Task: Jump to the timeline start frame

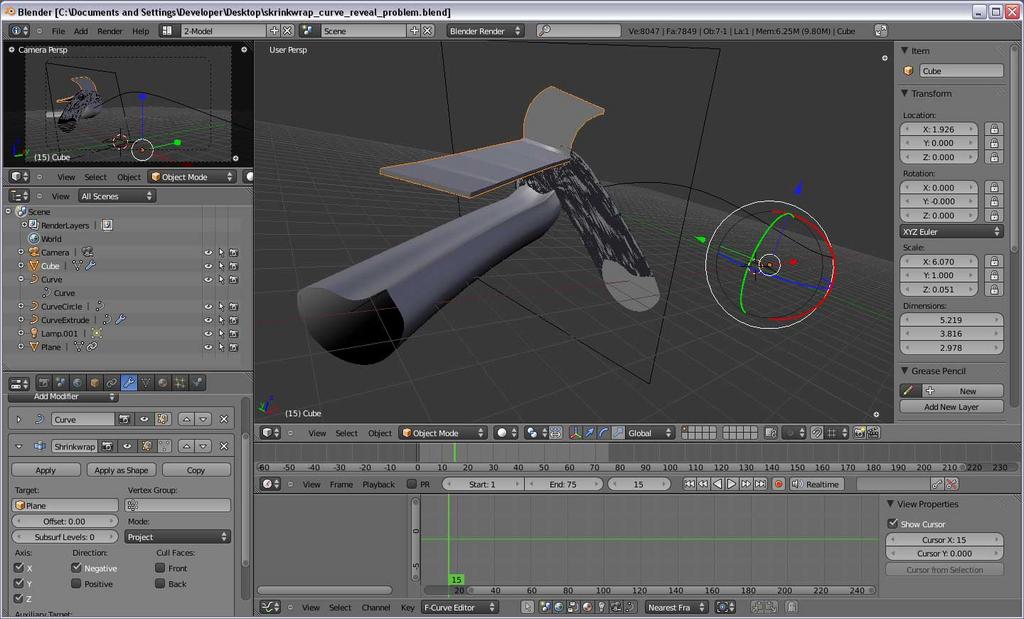Action: tap(689, 484)
